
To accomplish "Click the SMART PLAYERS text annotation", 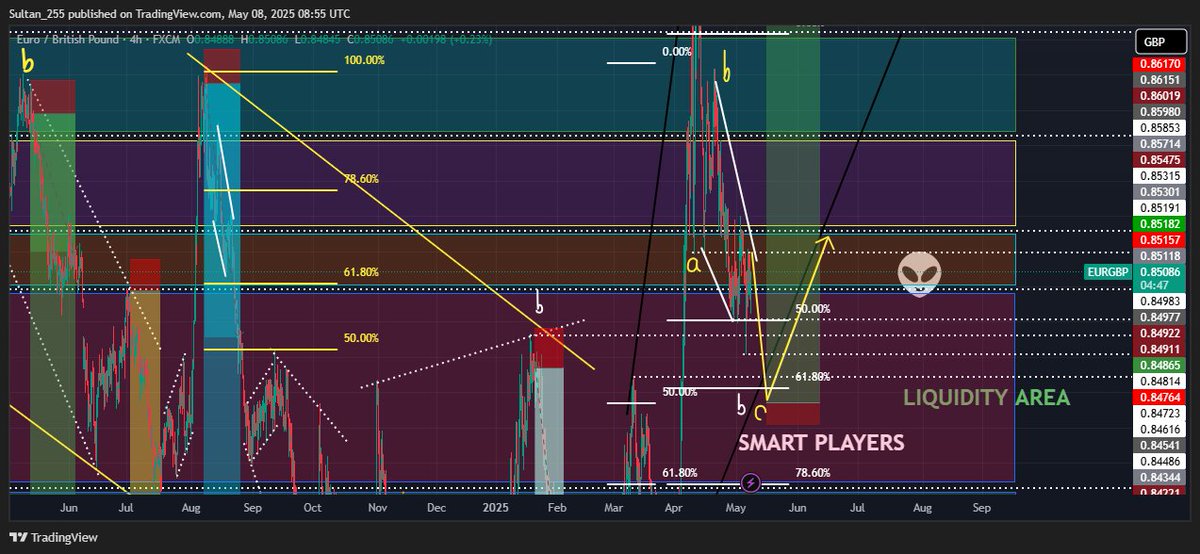I will [821, 442].
